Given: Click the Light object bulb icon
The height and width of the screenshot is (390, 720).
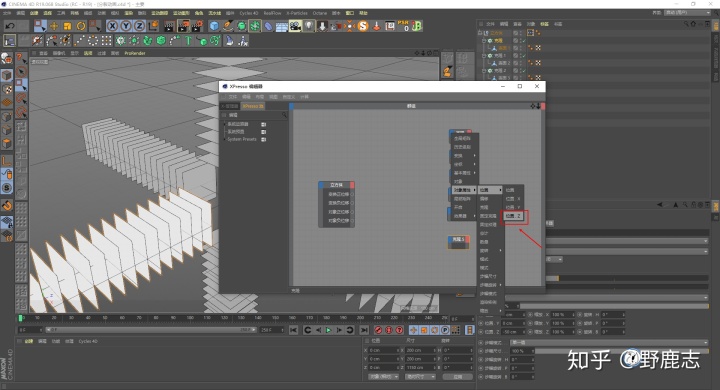Looking at the screenshot, I should pyautogui.click(x=309, y=26).
